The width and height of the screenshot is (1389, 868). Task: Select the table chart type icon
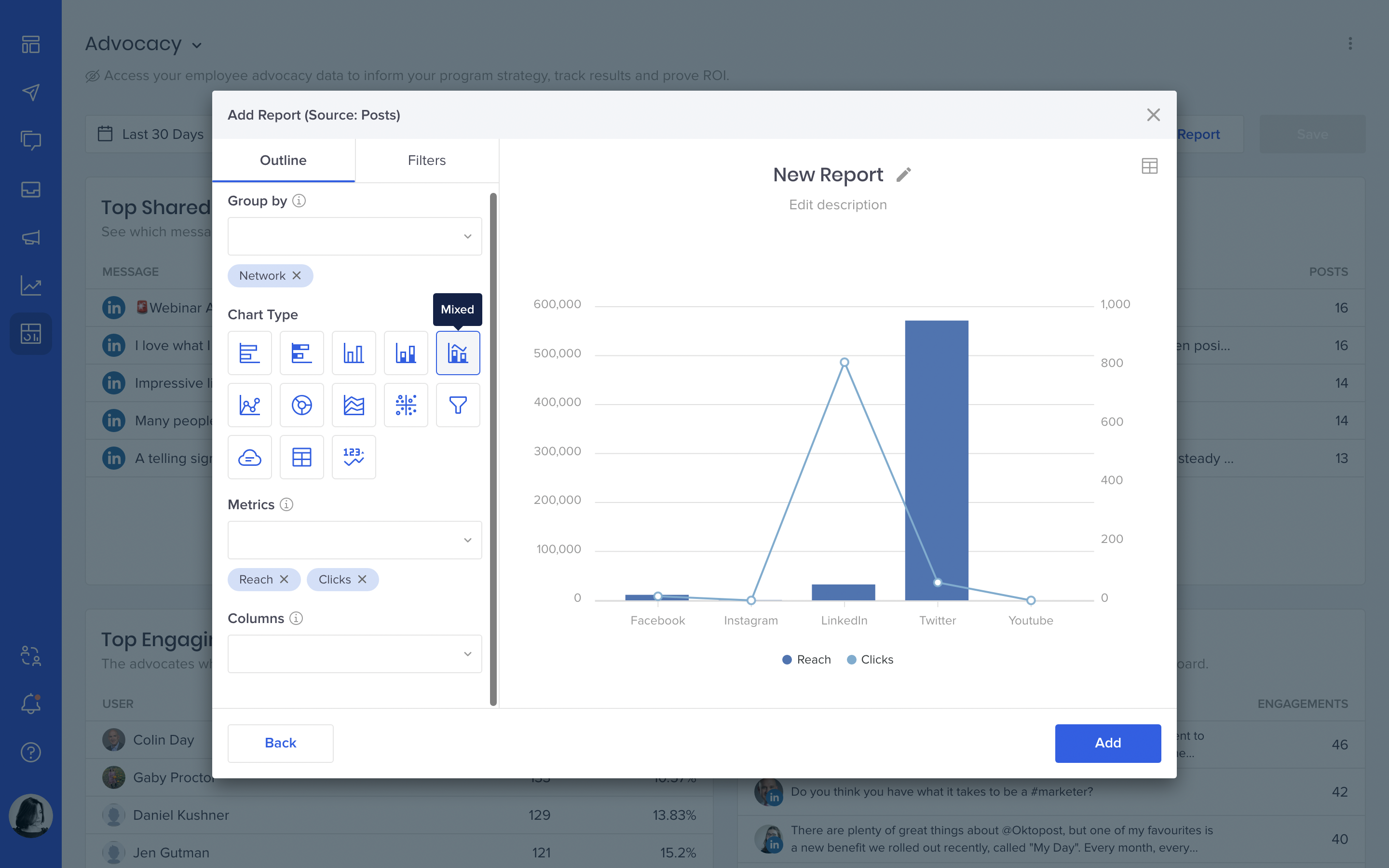301,458
